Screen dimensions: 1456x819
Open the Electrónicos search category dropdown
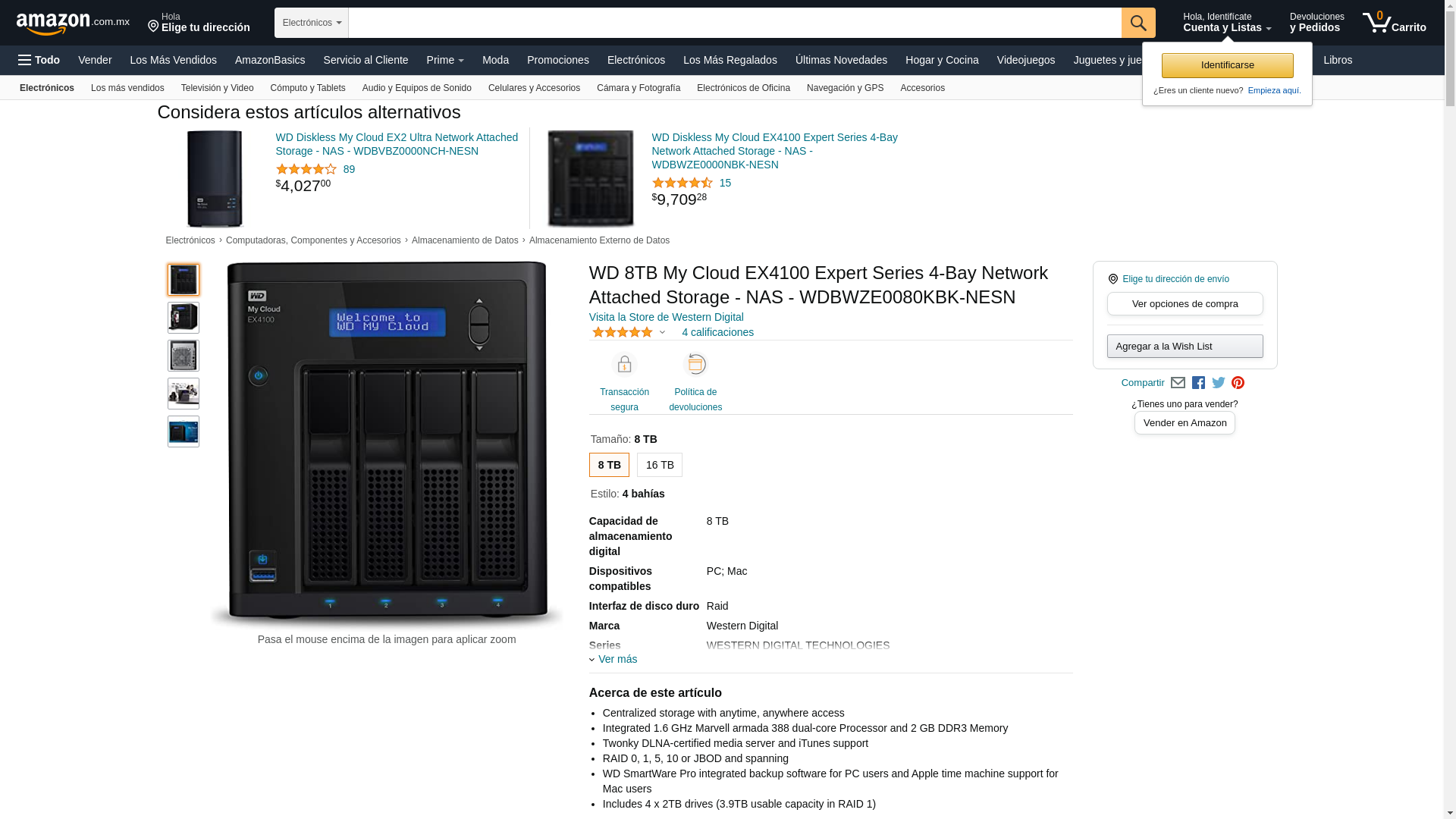(x=312, y=23)
